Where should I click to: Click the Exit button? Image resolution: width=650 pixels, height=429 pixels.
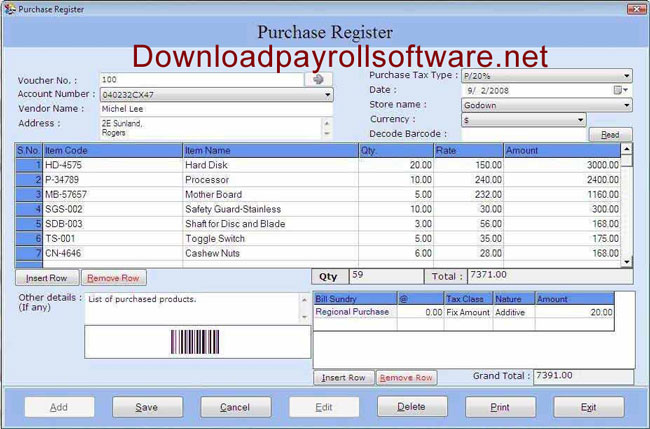pyautogui.click(x=589, y=407)
